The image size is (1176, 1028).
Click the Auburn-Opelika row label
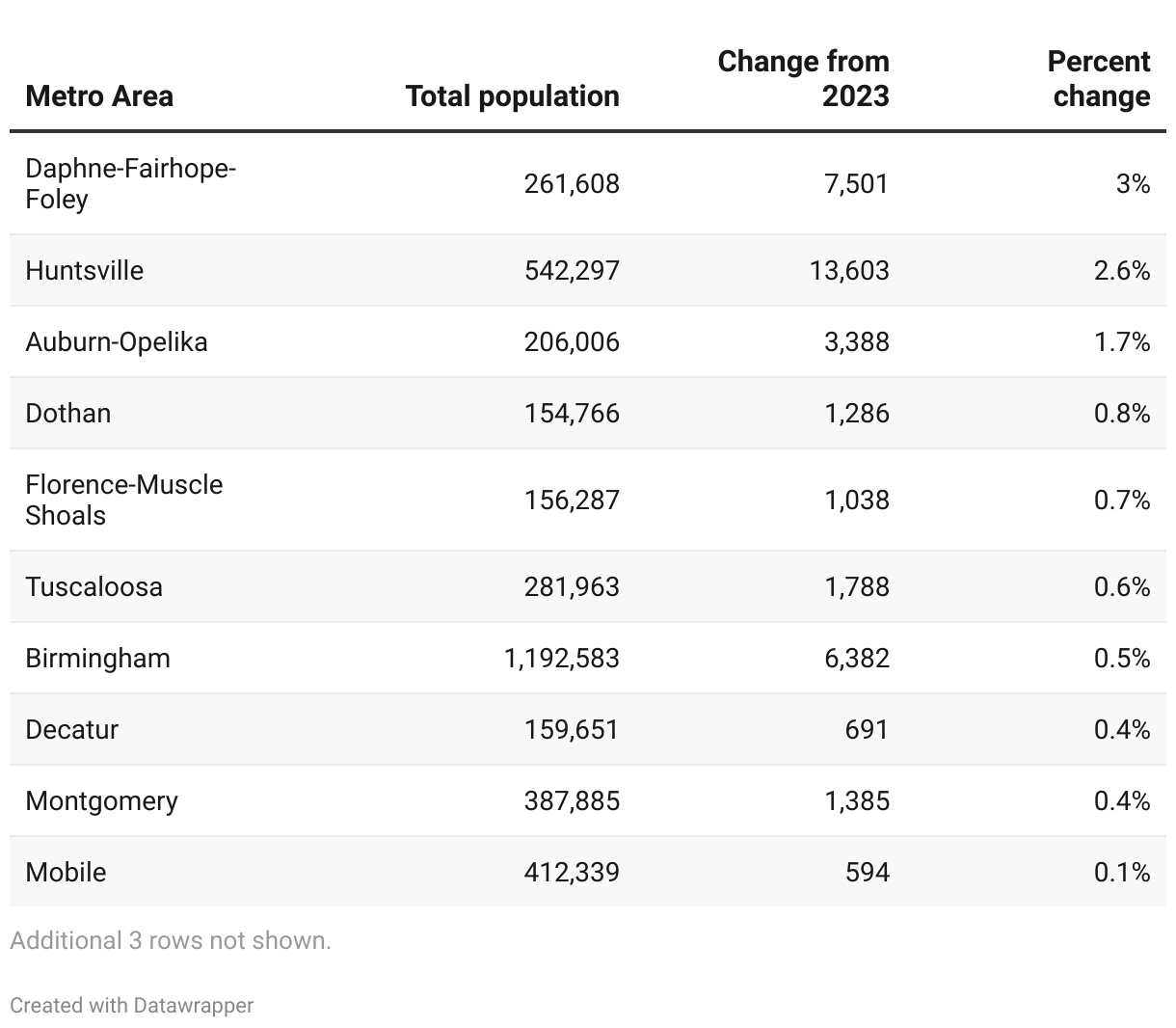(x=117, y=341)
